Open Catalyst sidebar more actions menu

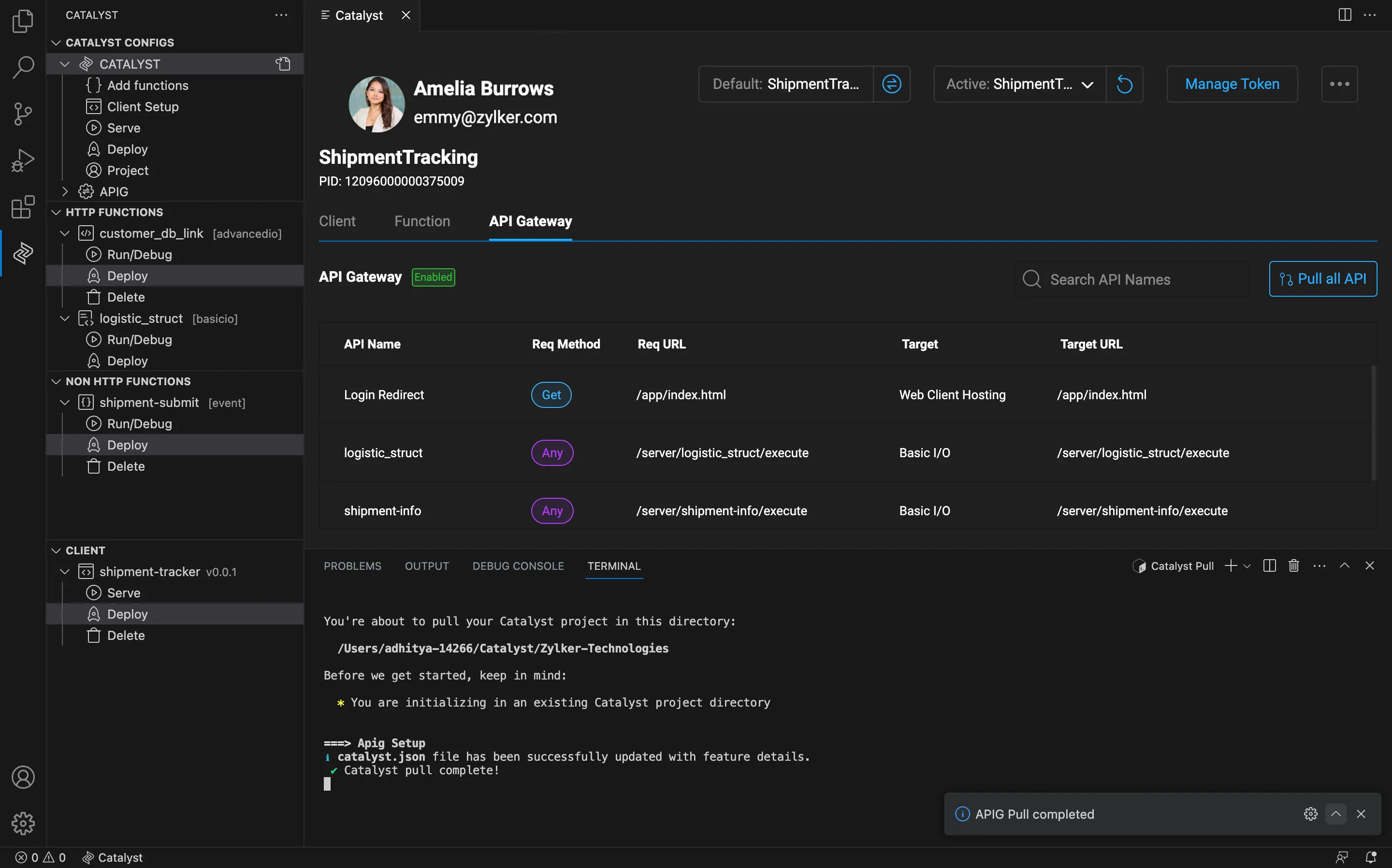tap(281, 15)
